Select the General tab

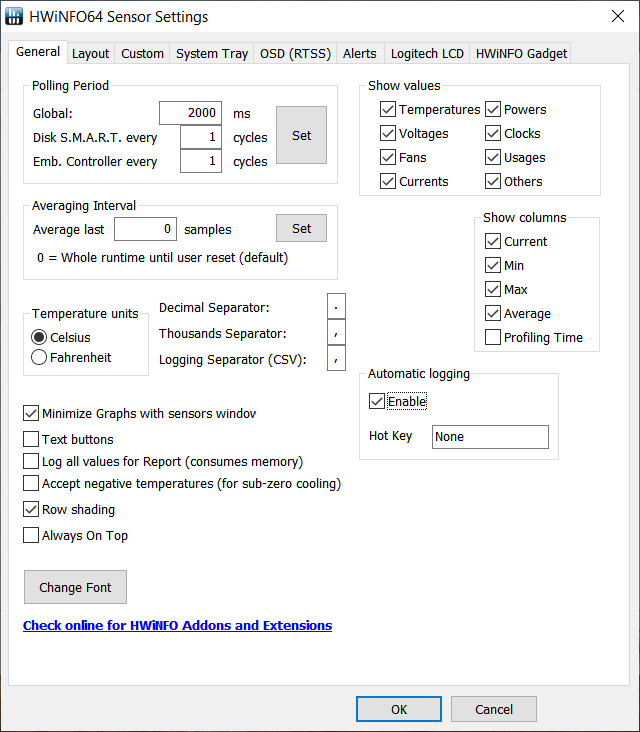coord(38,52)
